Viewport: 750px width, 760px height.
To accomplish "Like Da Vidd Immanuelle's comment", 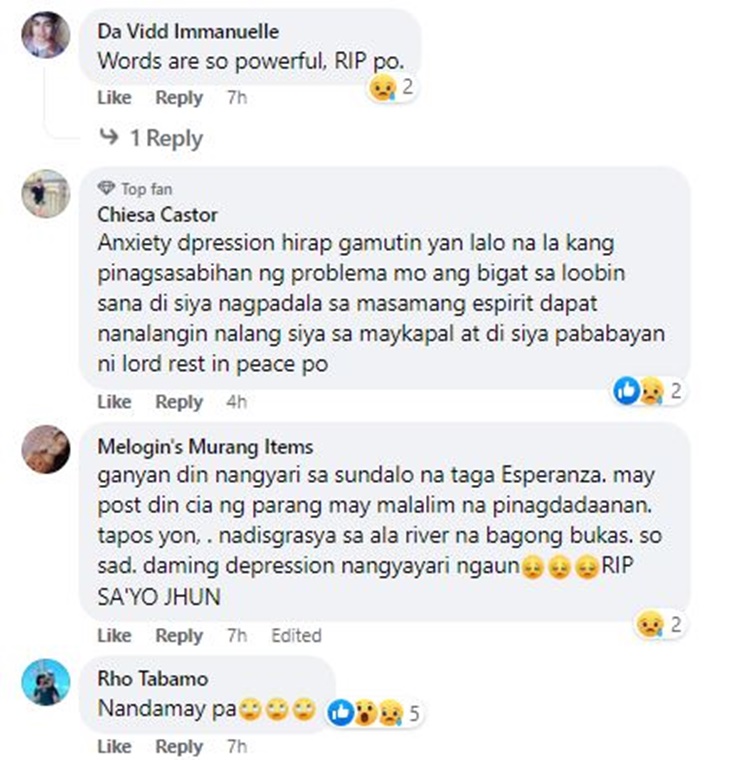I will pyautogui.click(x=114, y=97).
